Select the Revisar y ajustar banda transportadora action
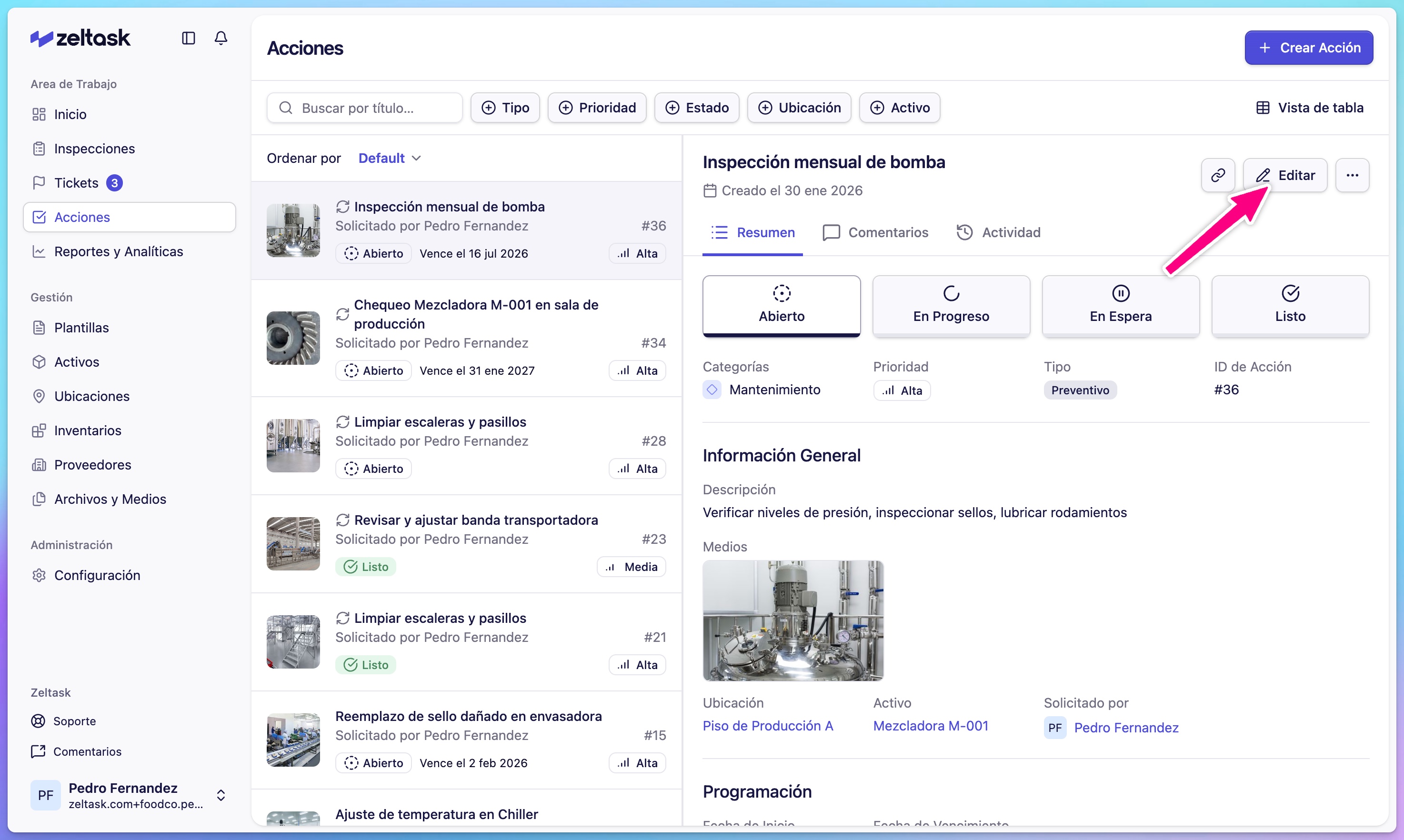The height and width of the screenshot is (840, 1404). pos(466,544)
